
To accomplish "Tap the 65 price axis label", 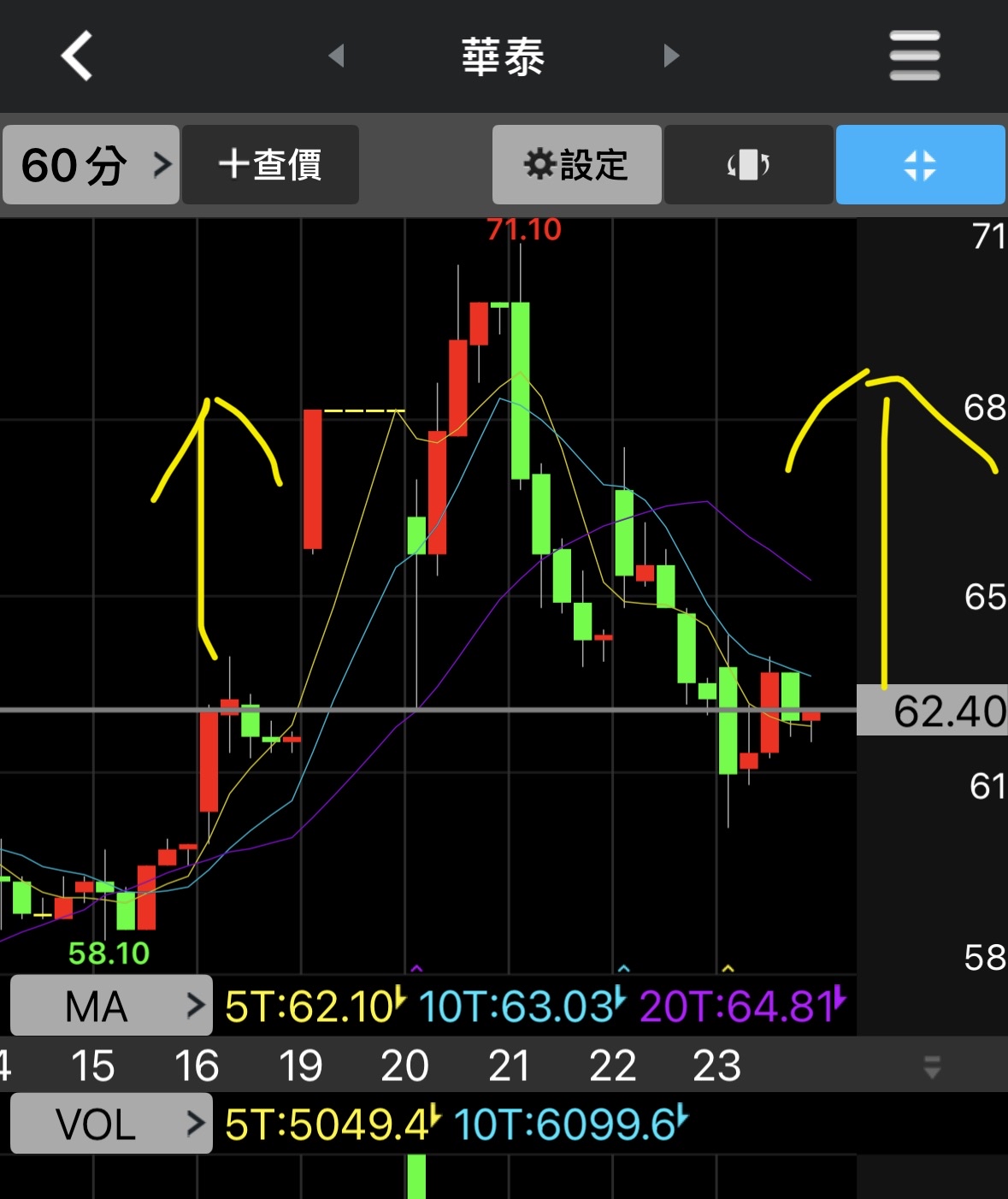I will tap(985, 597).
